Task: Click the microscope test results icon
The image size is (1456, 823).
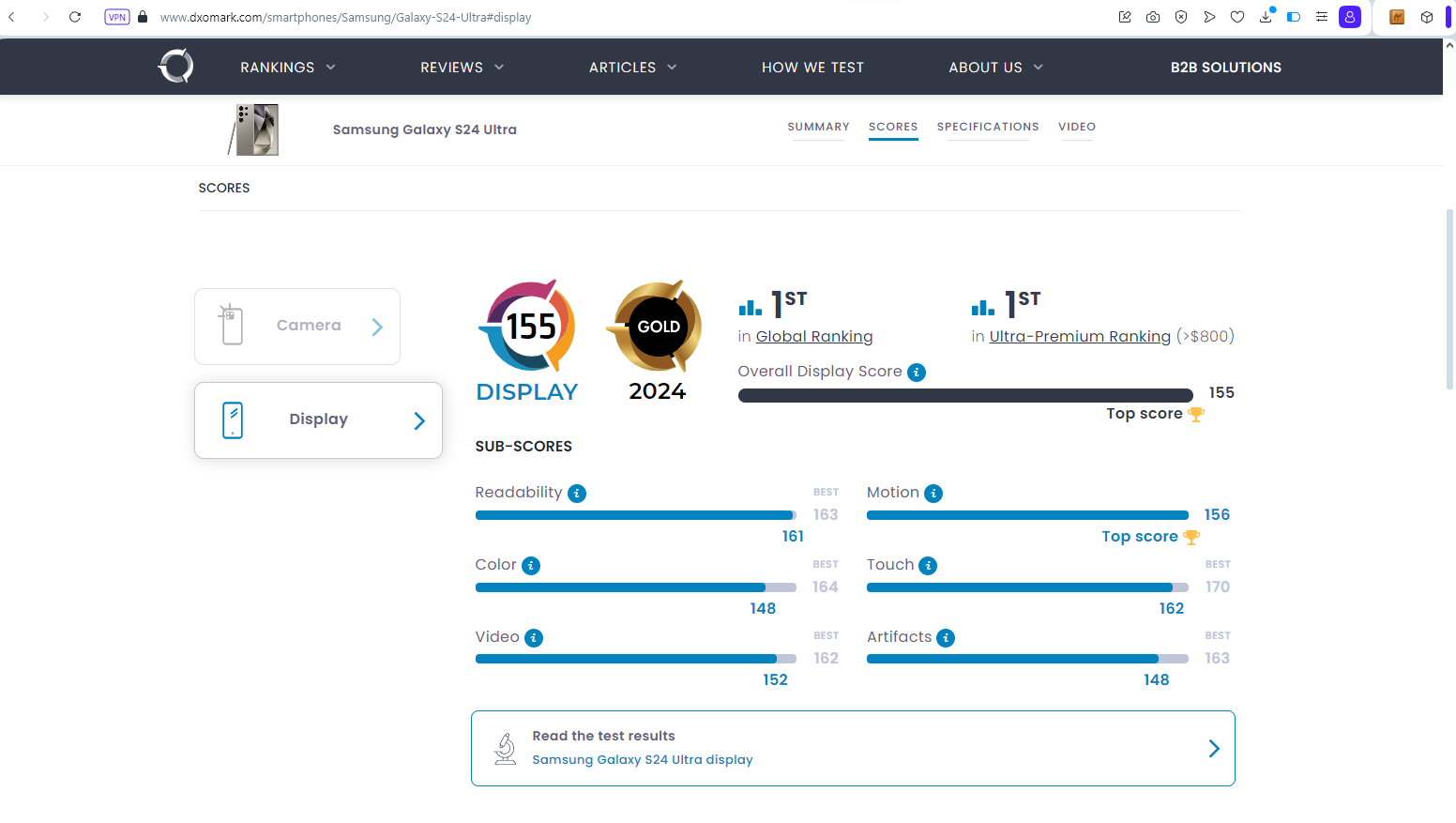Action: coord(505,749)
